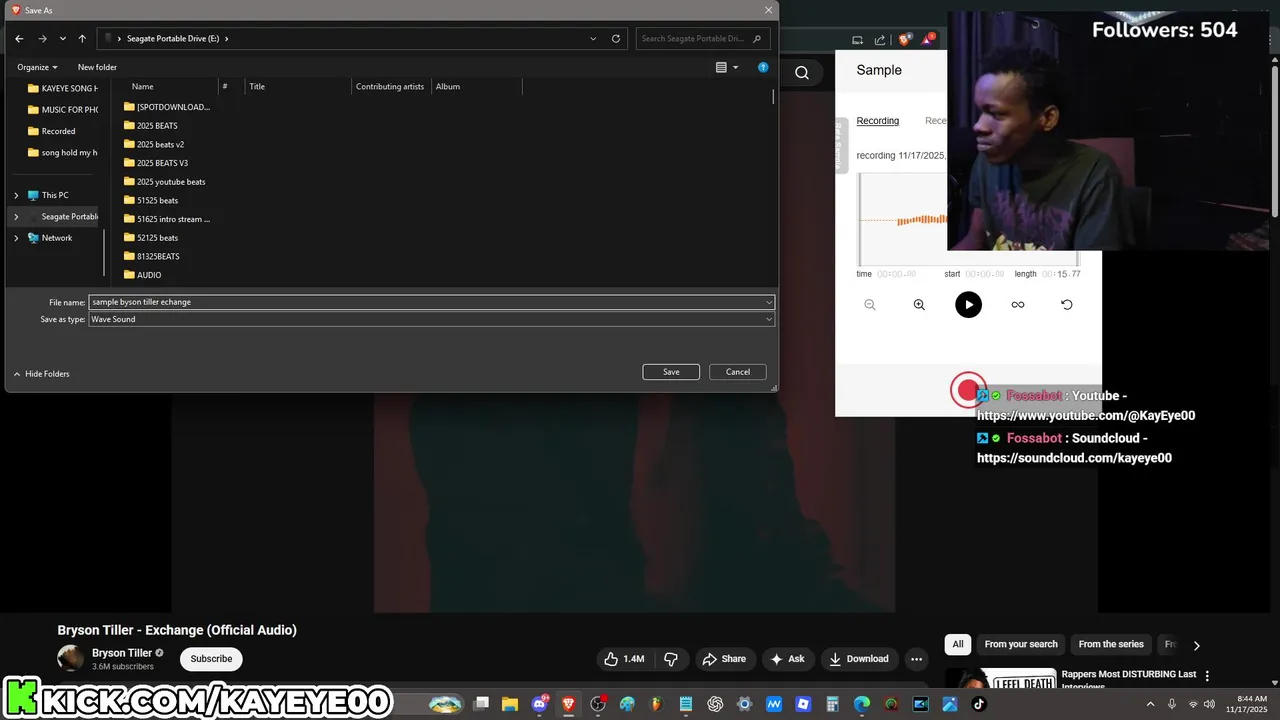Zoom in the waveform in Sample panel
This screenshot has height=720, width=1280.
tap(919, 305)
